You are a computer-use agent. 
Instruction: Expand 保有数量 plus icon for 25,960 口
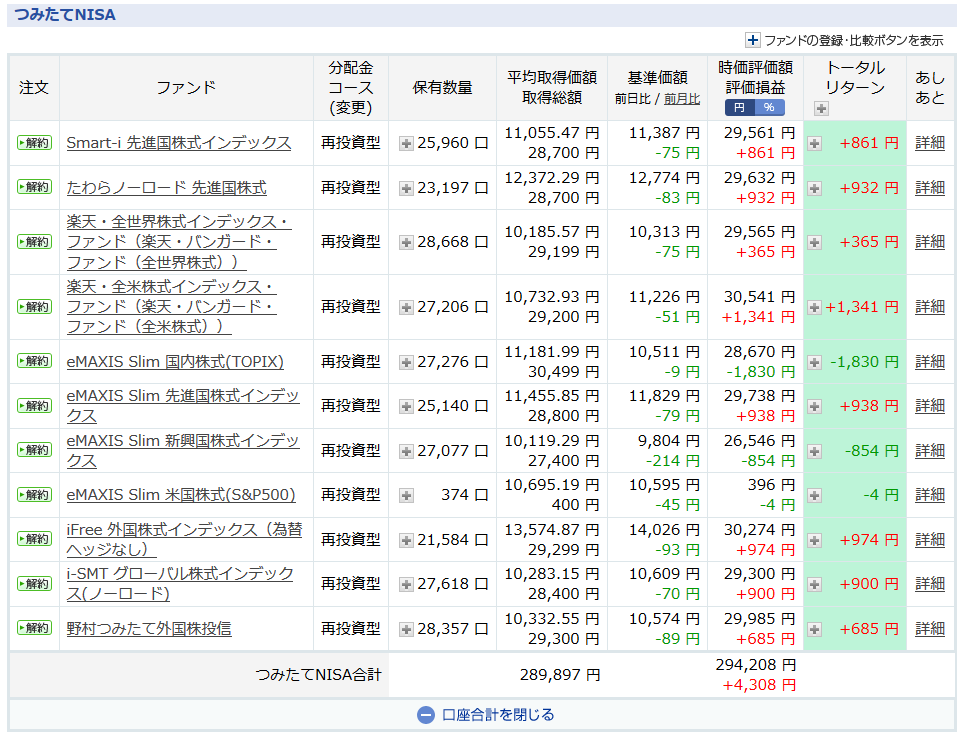(406, 144)
